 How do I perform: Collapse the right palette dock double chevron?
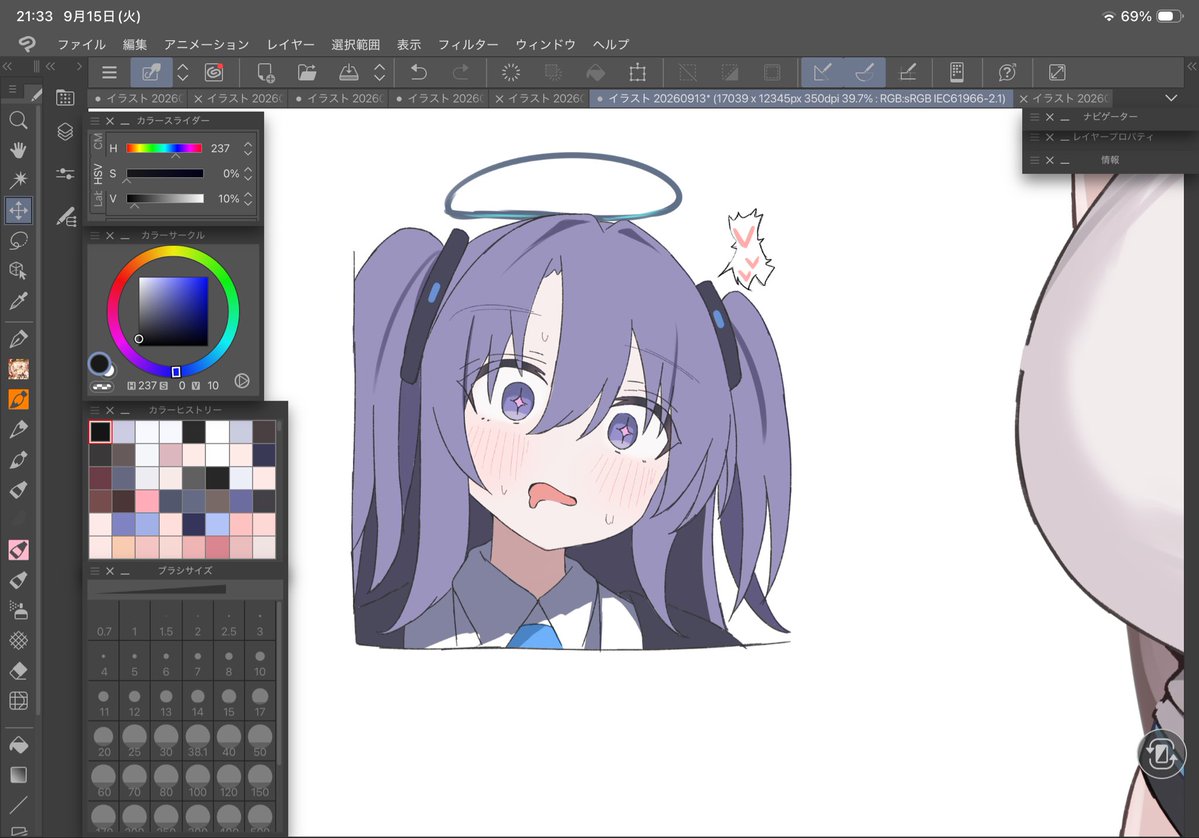click(x=1191, y=67)
